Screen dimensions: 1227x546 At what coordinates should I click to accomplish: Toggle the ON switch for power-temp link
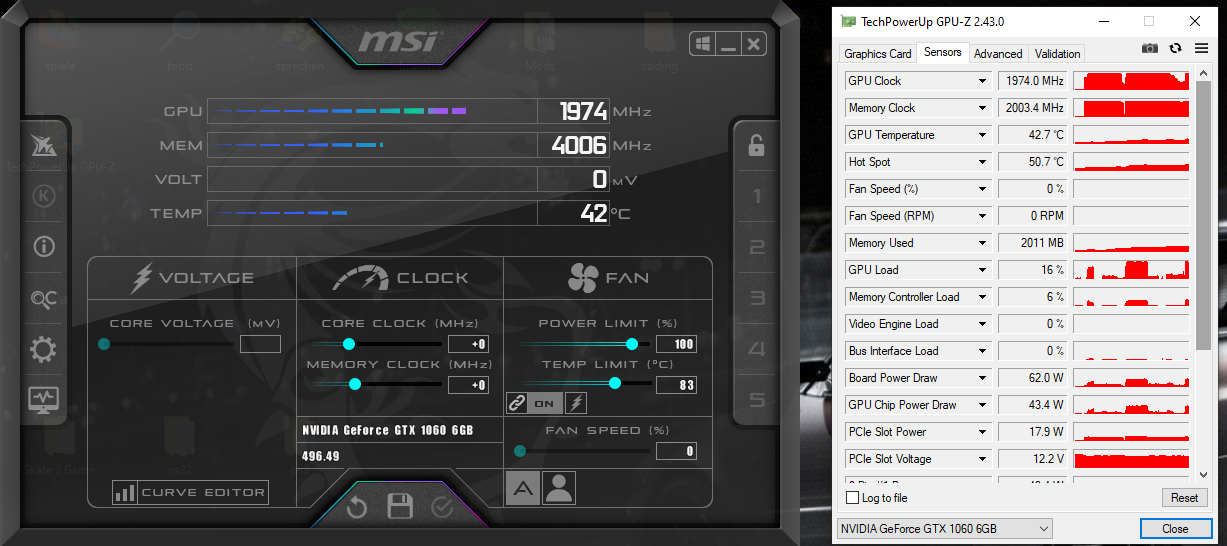(543, 403)
